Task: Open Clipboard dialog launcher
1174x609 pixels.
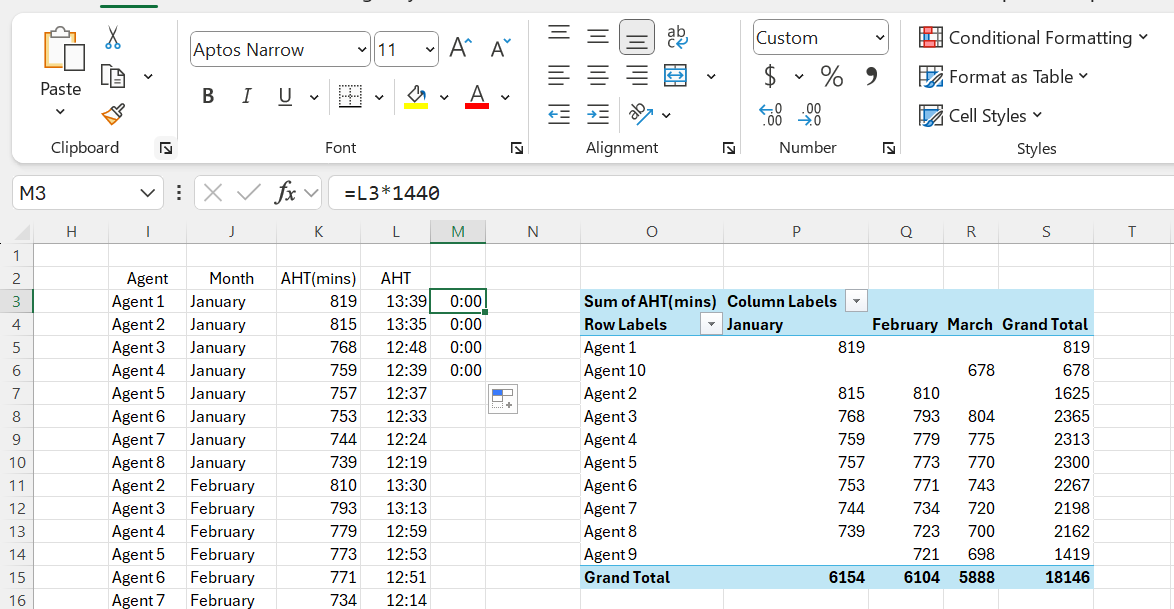Action: click(x=165, y=148)
